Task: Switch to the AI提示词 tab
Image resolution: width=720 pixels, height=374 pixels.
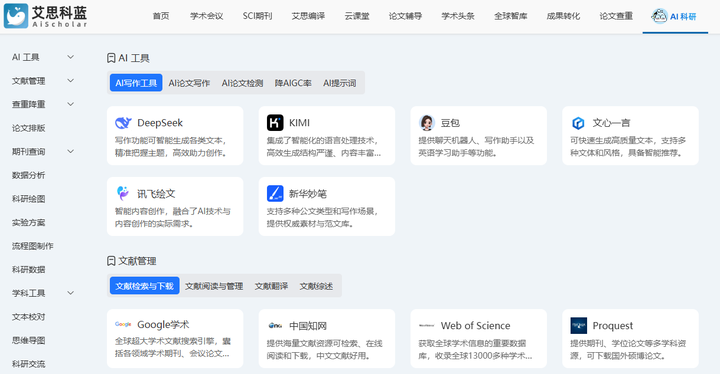Action: [340, 83]
